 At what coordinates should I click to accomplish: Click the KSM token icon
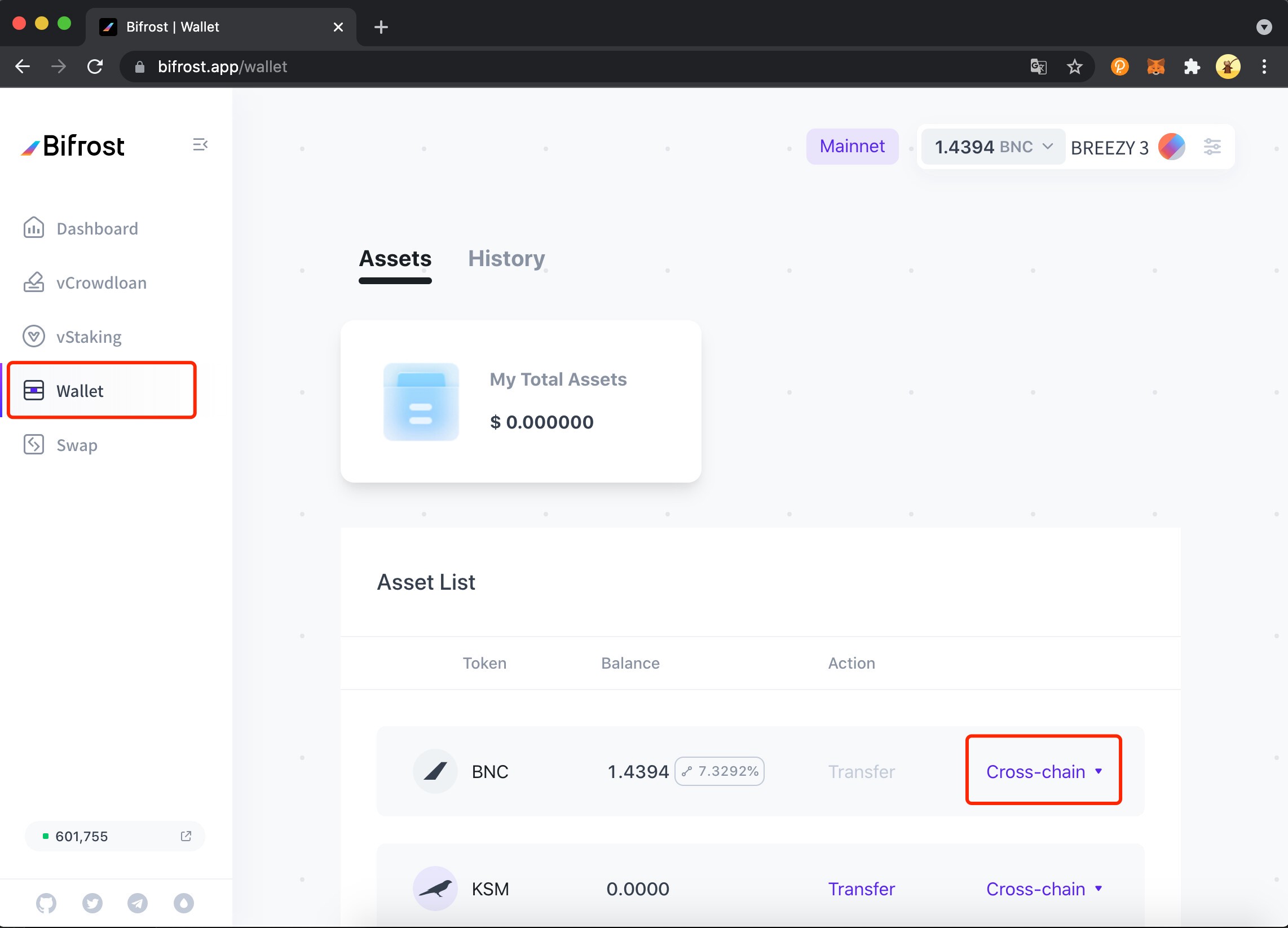[x=435, y=888]
